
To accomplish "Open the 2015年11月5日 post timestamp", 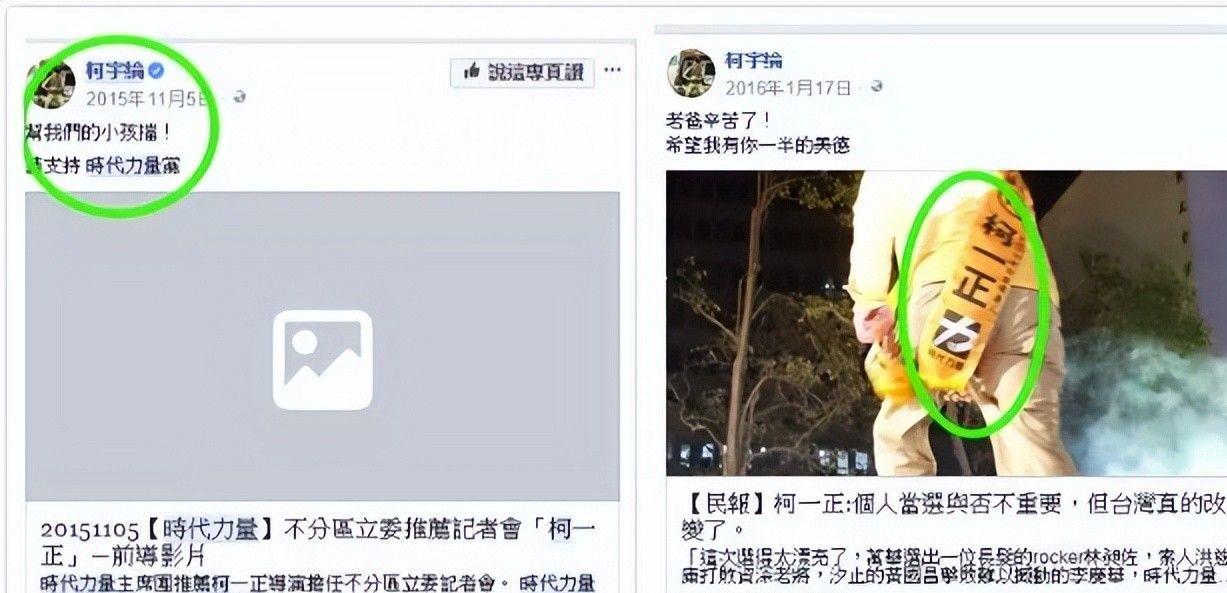I will tap(149, 98).
